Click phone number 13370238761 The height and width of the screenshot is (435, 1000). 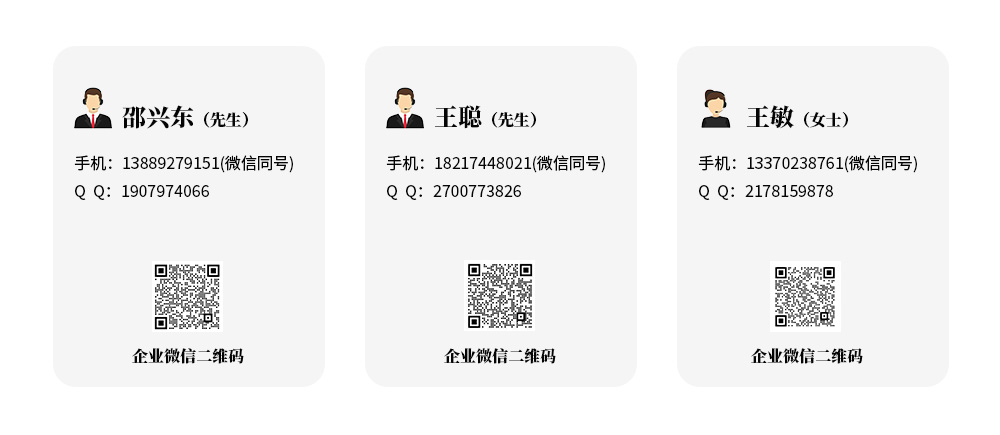click(795, 163)
